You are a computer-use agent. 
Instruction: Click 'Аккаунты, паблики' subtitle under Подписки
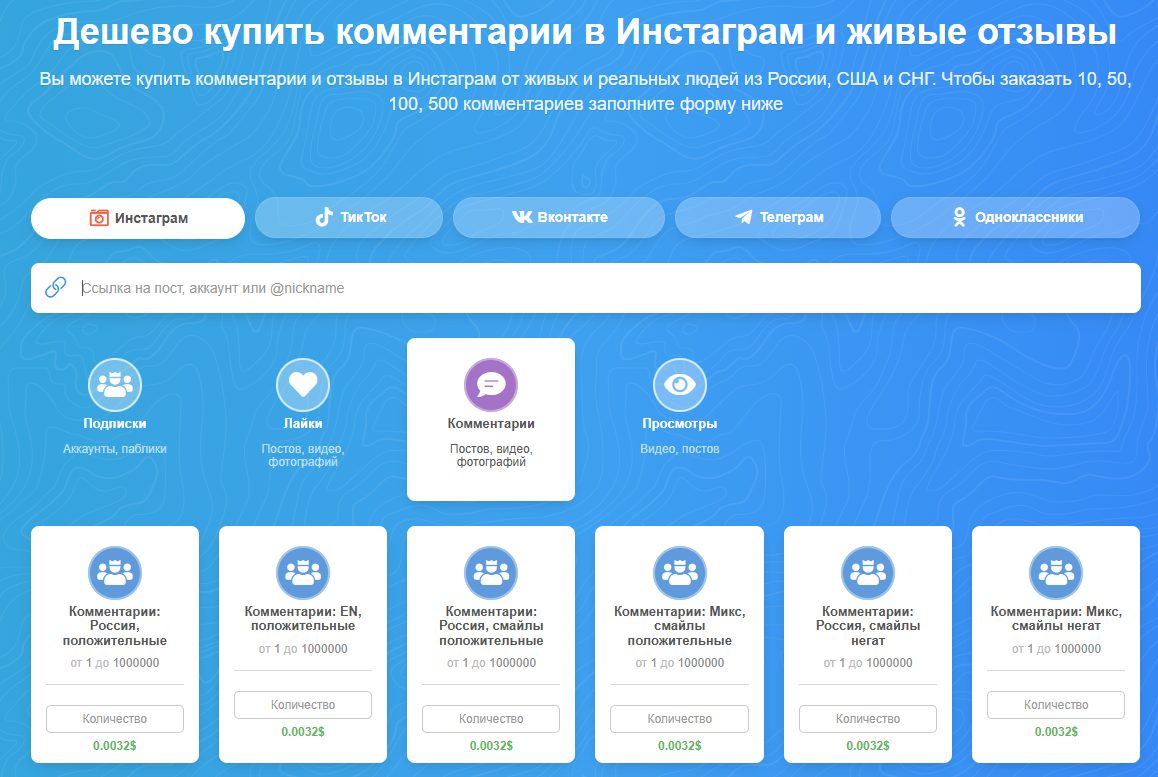point(114,449)
